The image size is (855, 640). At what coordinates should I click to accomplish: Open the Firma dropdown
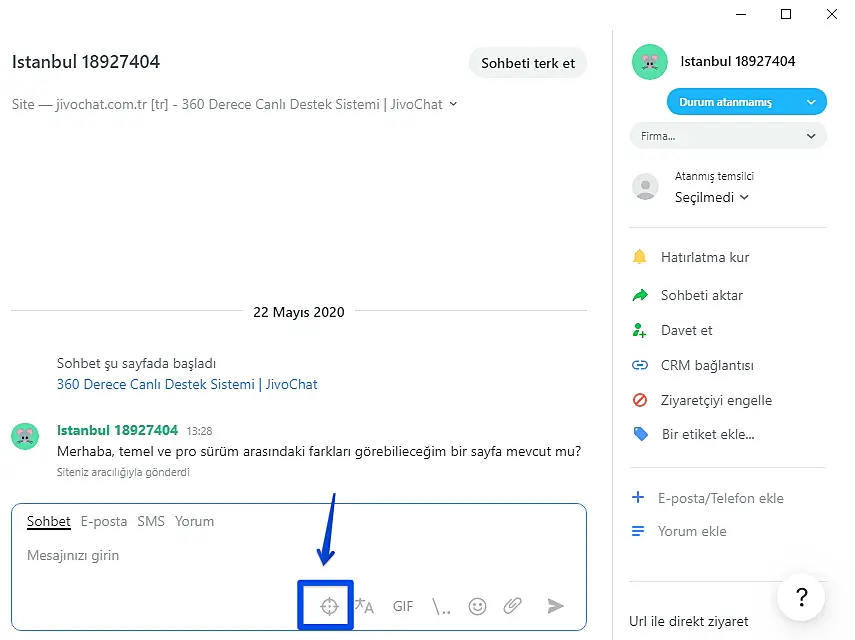tap(728, 136)
